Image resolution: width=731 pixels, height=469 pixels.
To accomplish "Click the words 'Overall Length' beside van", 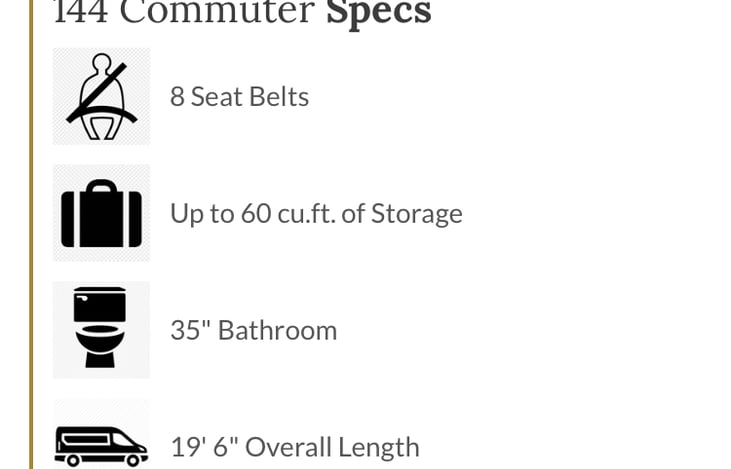I will coord(342,447).
